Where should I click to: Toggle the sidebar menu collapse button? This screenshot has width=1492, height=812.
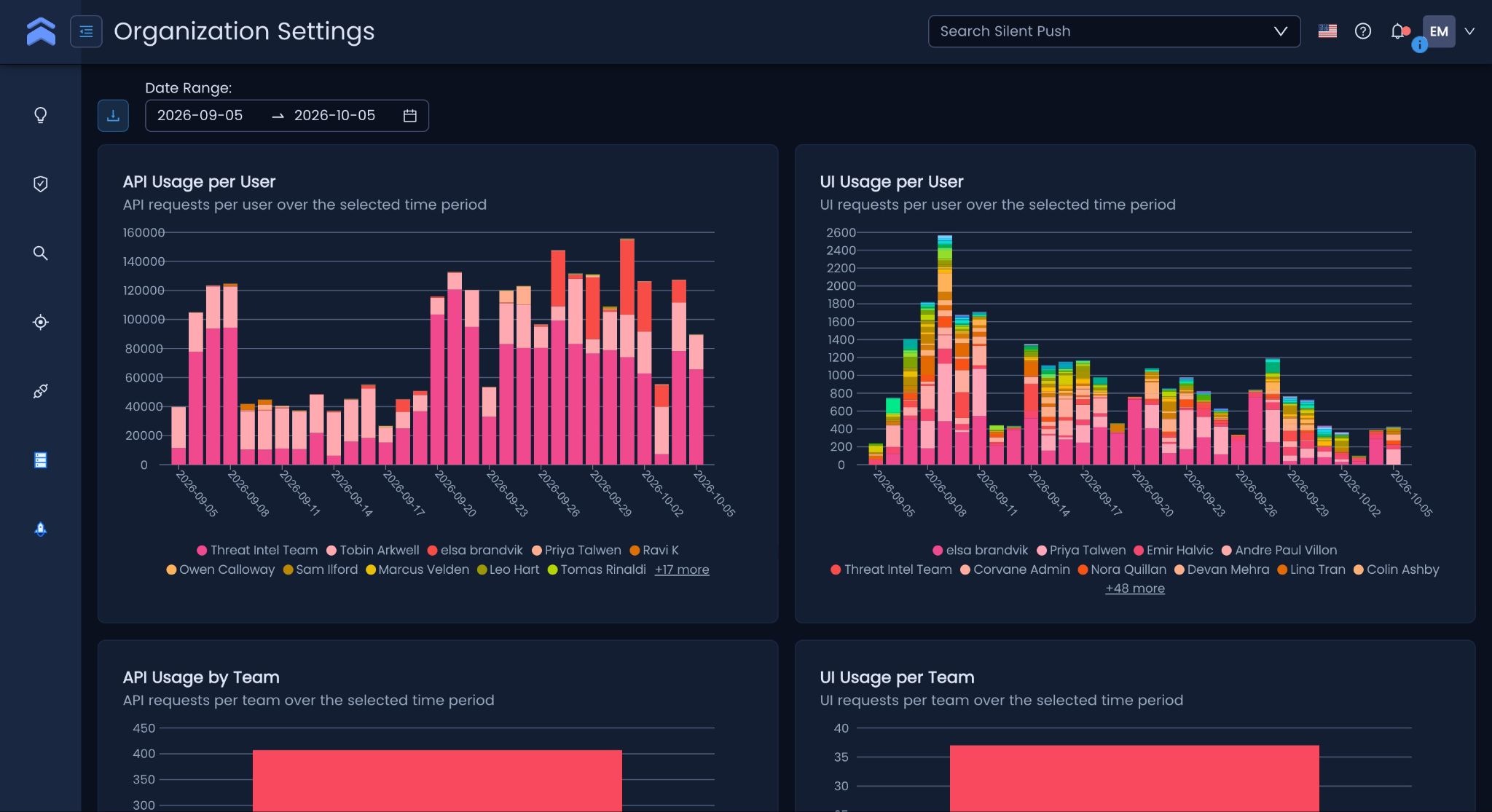(86, 31)
